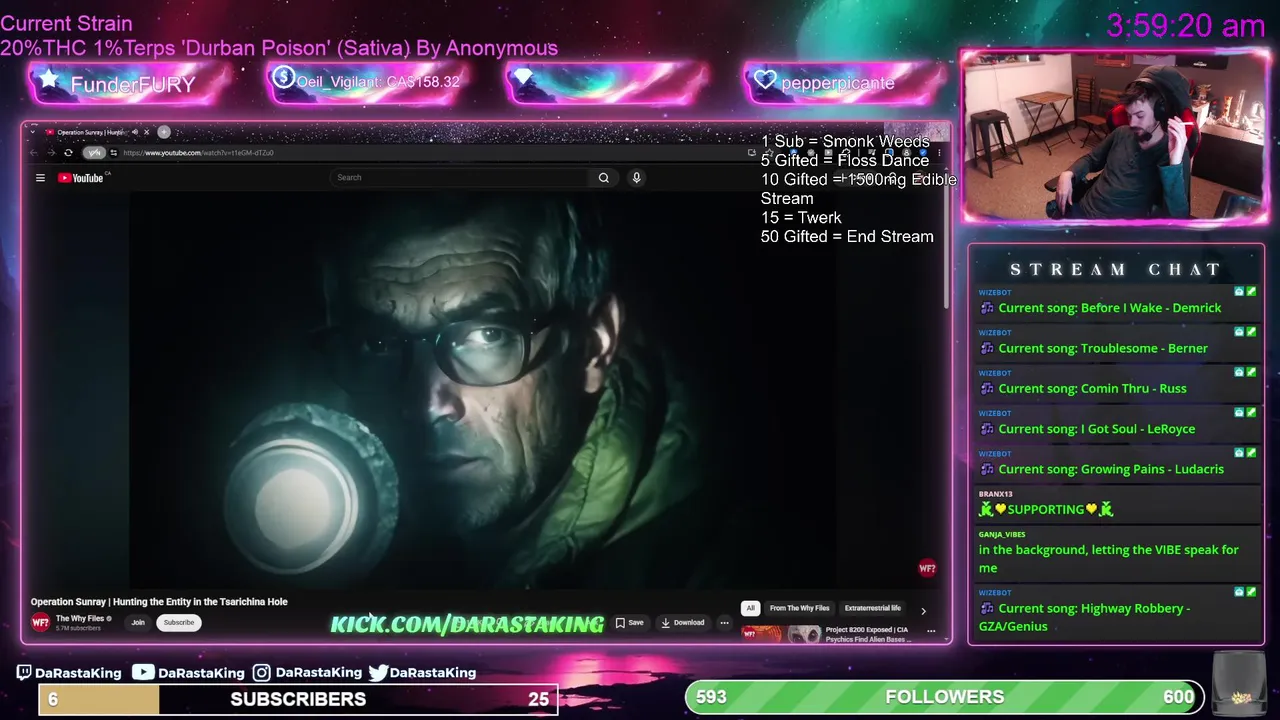
Task: Select the Extraterrestrial life chip
Action: point(872,608)
